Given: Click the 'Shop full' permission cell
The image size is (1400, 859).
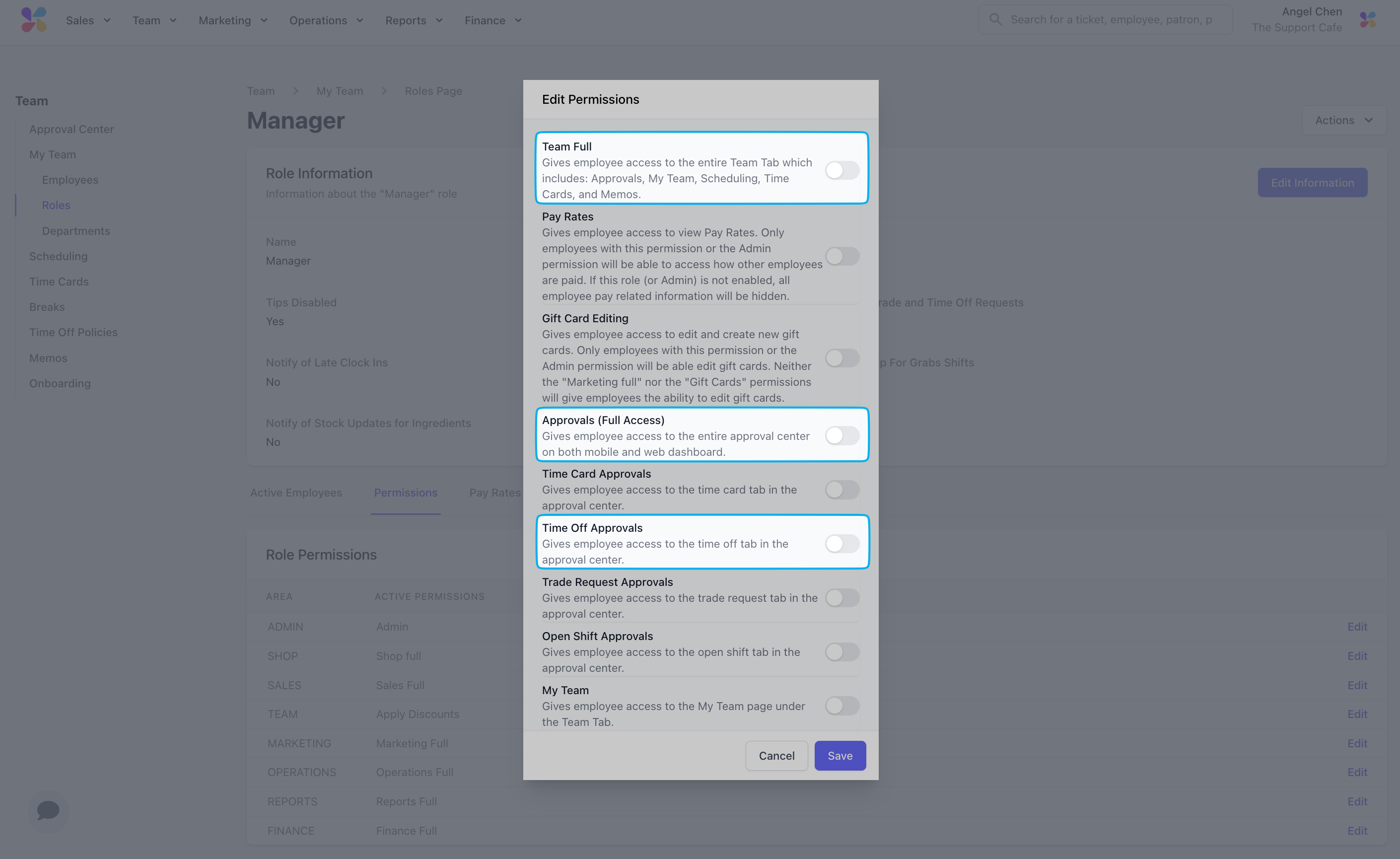Looking at the screenshot, I should point(398,655).
